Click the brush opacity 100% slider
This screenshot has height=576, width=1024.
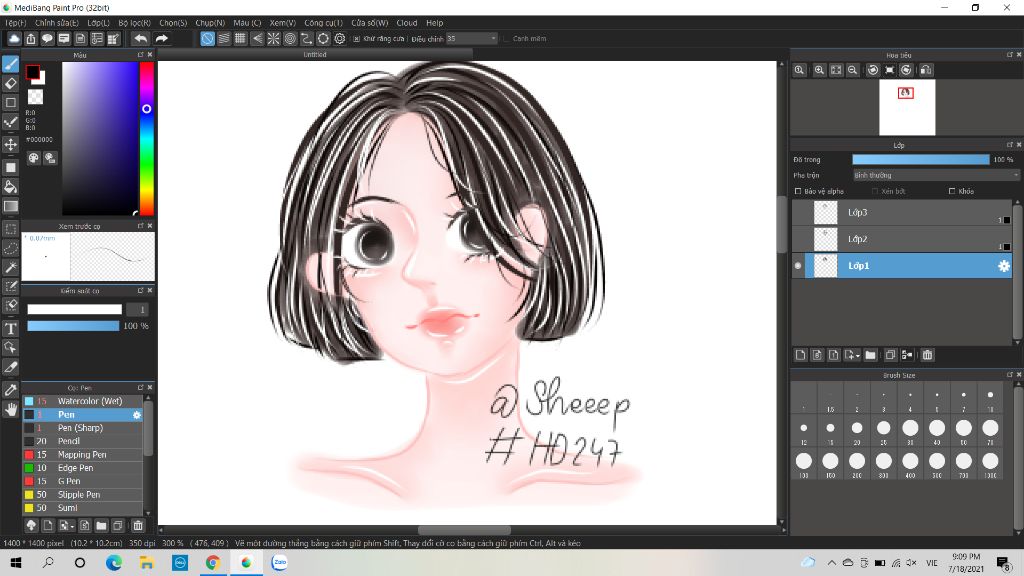coord(73,326)
